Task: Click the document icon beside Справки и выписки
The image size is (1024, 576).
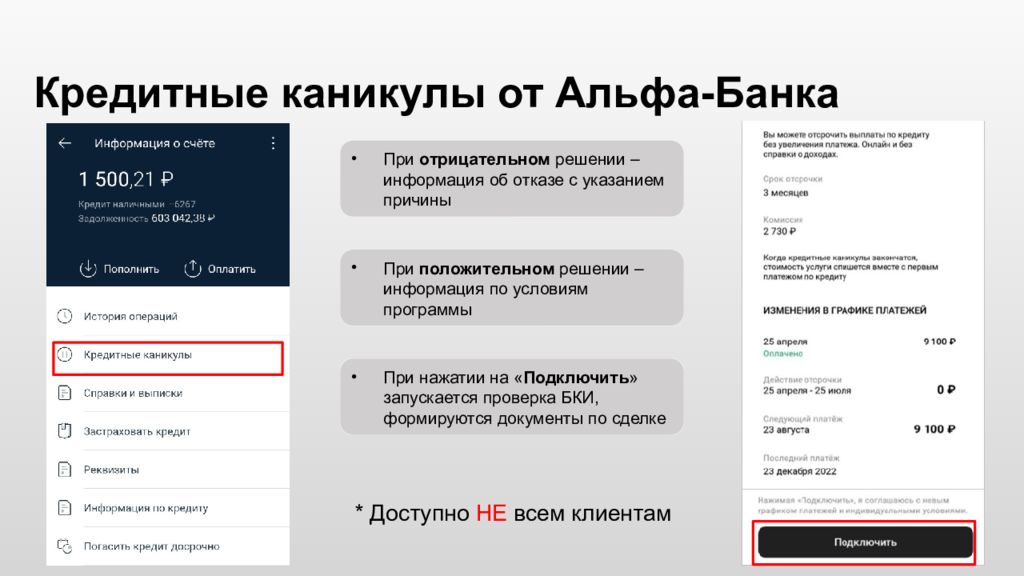Action: coord(65,393)
